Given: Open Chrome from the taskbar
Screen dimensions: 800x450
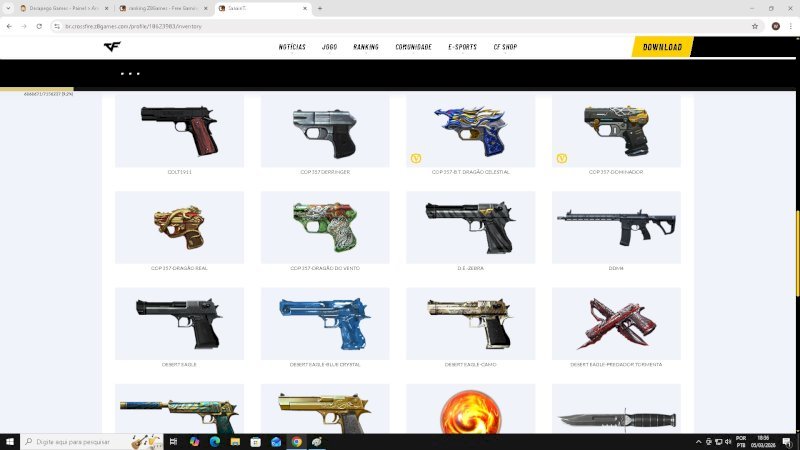Looking at the screenshot, I should (x=296, y=442).
